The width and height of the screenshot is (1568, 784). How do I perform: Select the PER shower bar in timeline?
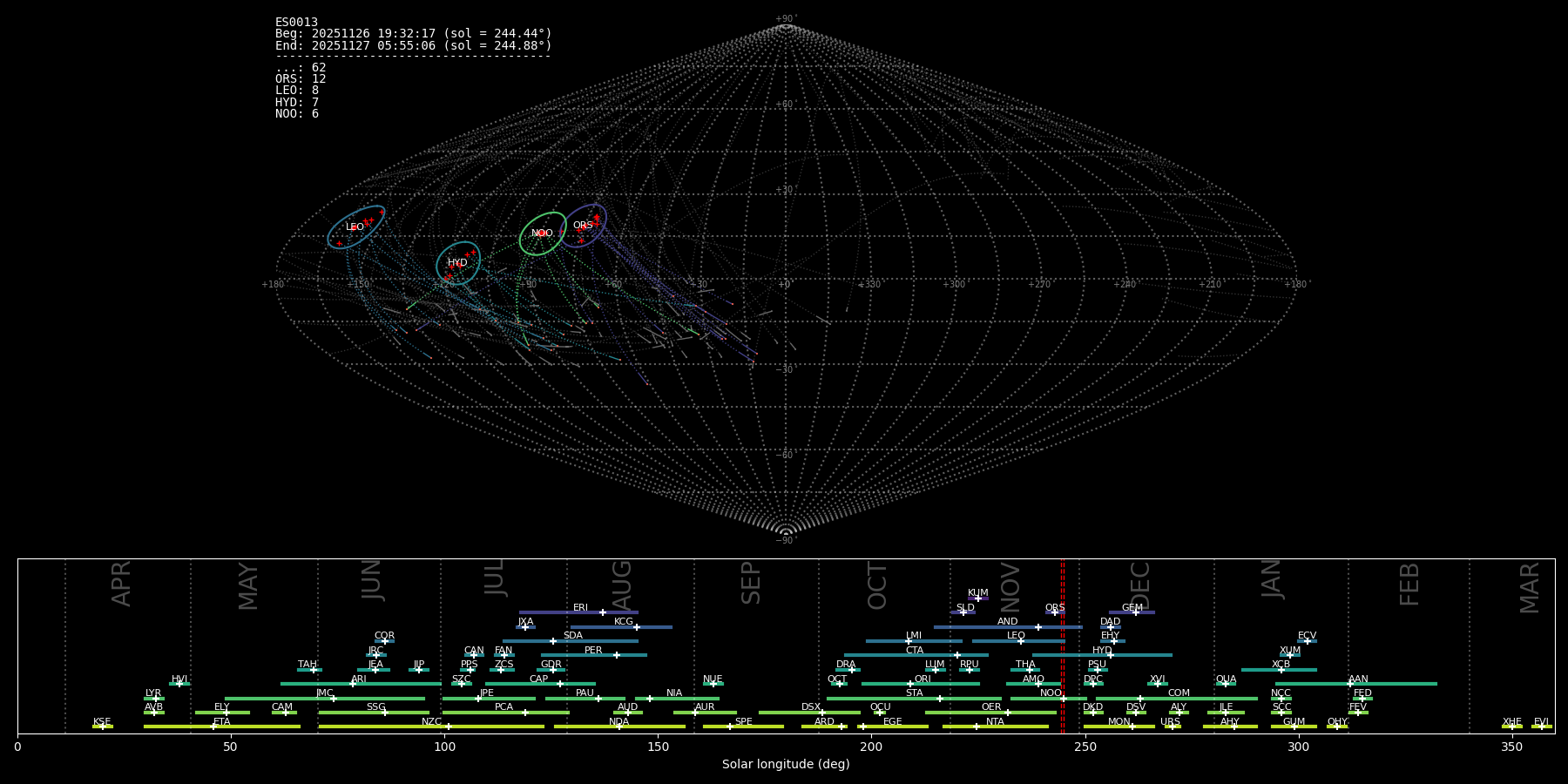coord(594,655)
